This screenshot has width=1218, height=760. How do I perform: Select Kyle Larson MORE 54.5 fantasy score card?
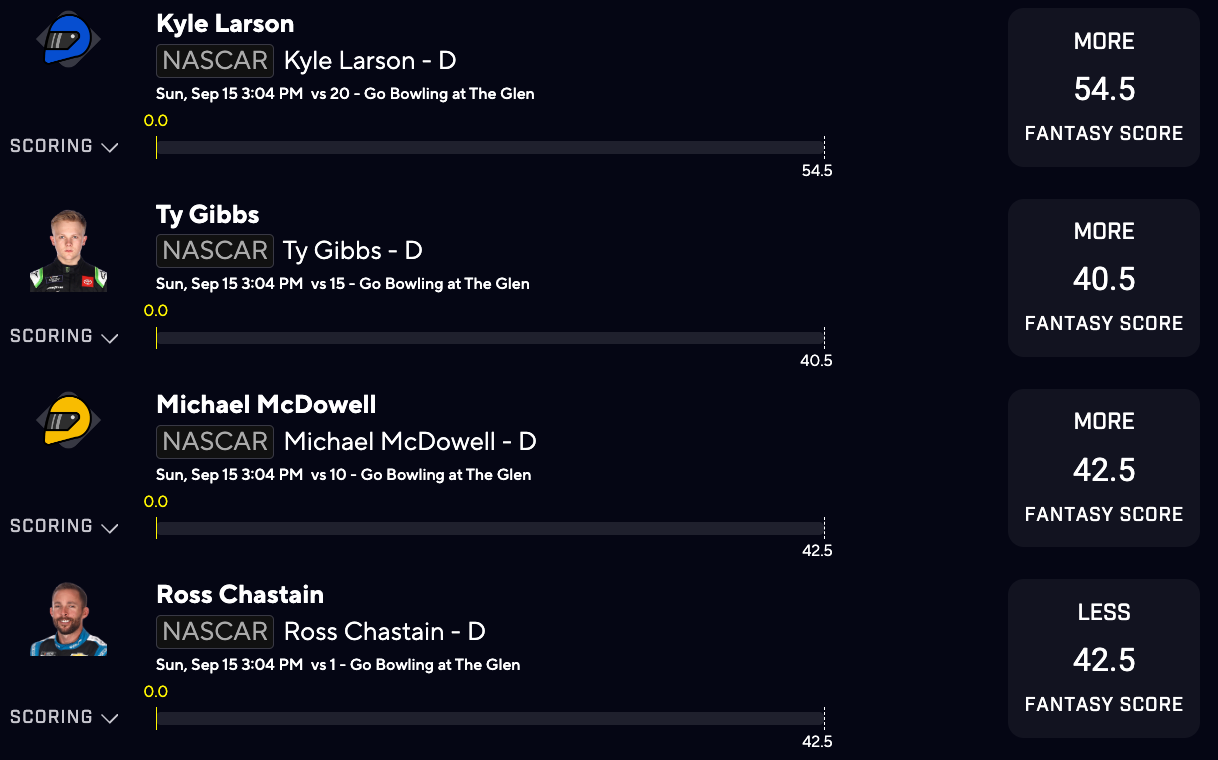(1104, 87)
